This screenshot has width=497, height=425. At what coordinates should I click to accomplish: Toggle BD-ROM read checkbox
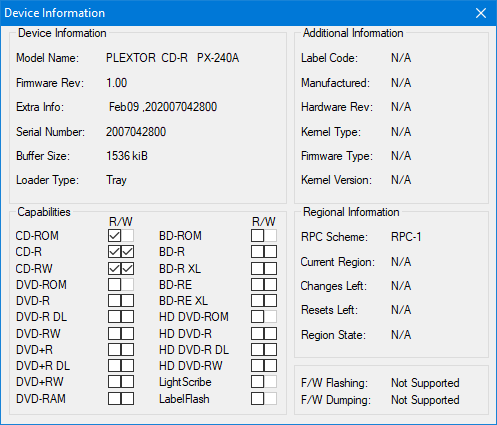pos(257,236)
